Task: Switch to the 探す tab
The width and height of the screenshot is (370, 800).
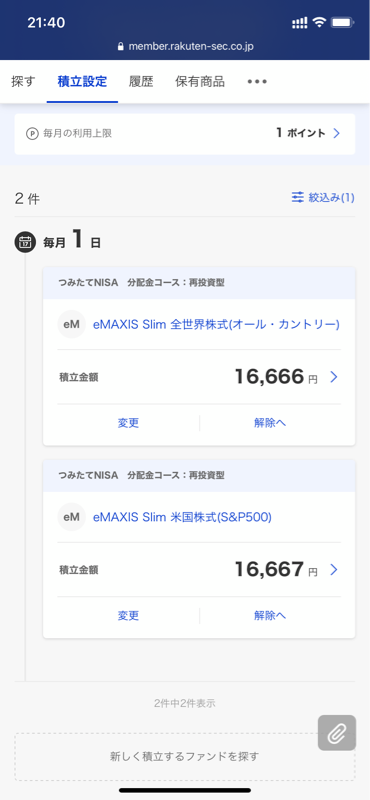Action: point(23,82)
